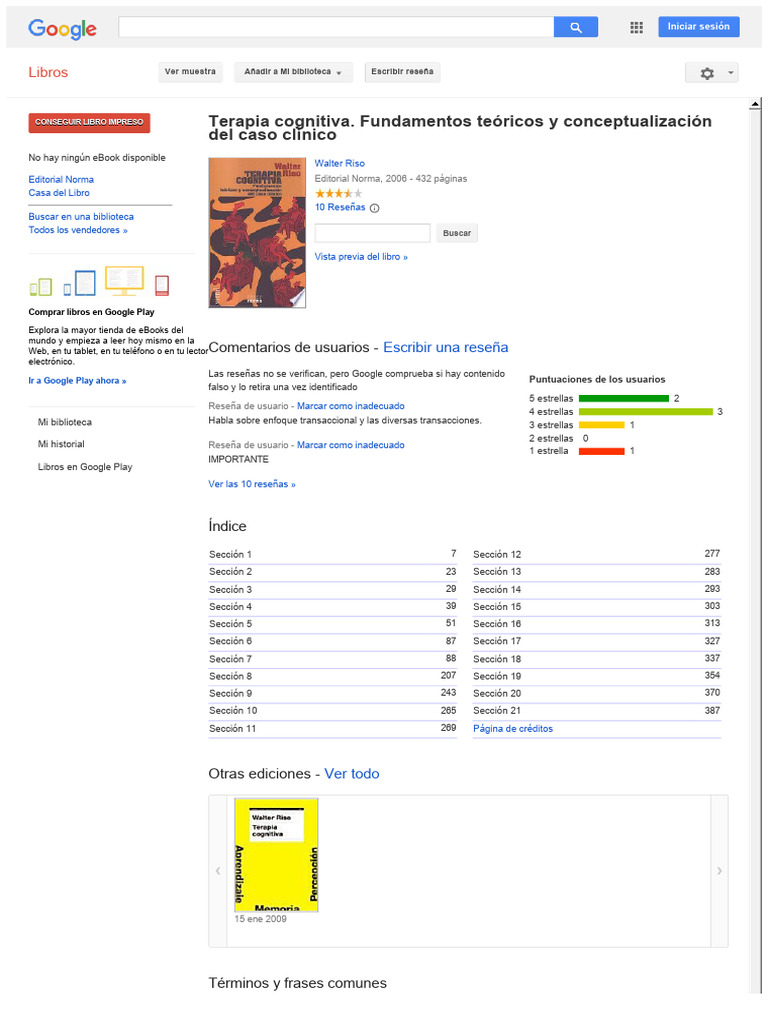Open the yellow 2009 edition cover
Viewport: 768px width, 1024px height.
(x=276, y=854)
